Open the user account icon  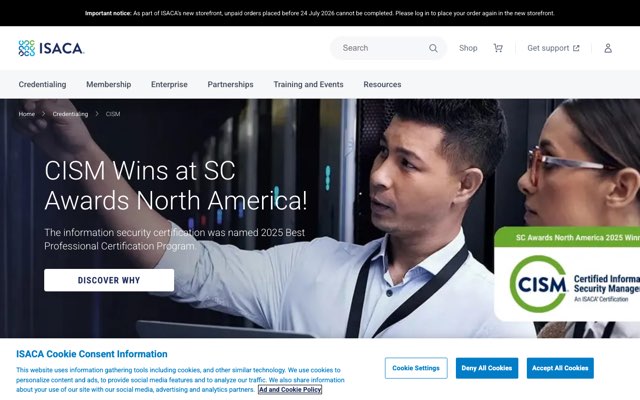click(x=608, y=48)
